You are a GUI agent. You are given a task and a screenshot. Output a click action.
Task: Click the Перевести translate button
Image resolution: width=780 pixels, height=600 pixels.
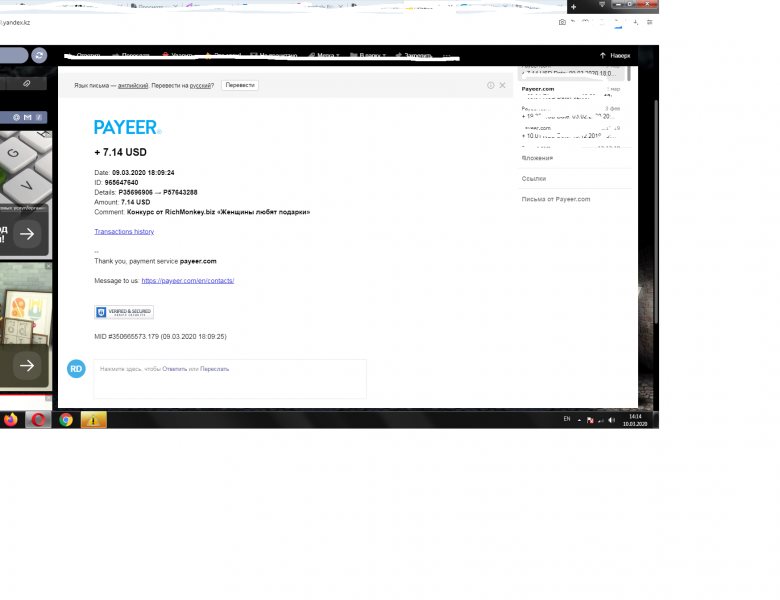pos(240,85)
